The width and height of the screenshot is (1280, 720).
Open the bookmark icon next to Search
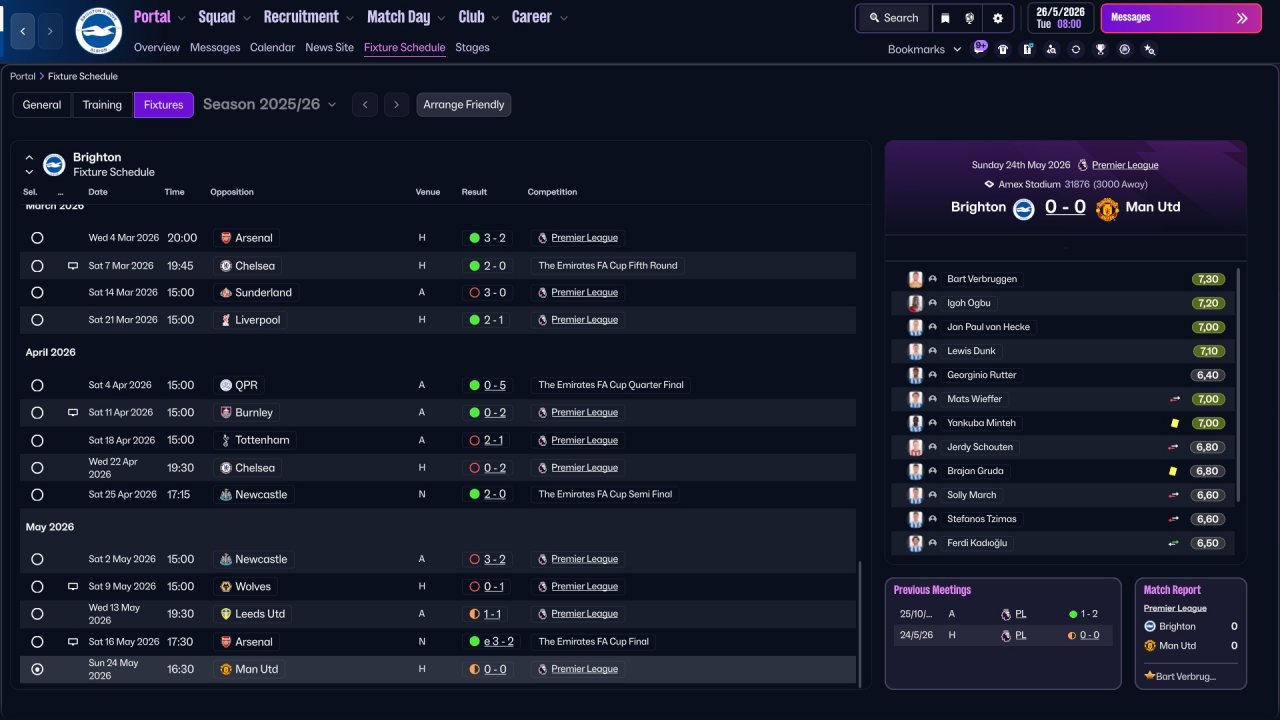point(945,18)
